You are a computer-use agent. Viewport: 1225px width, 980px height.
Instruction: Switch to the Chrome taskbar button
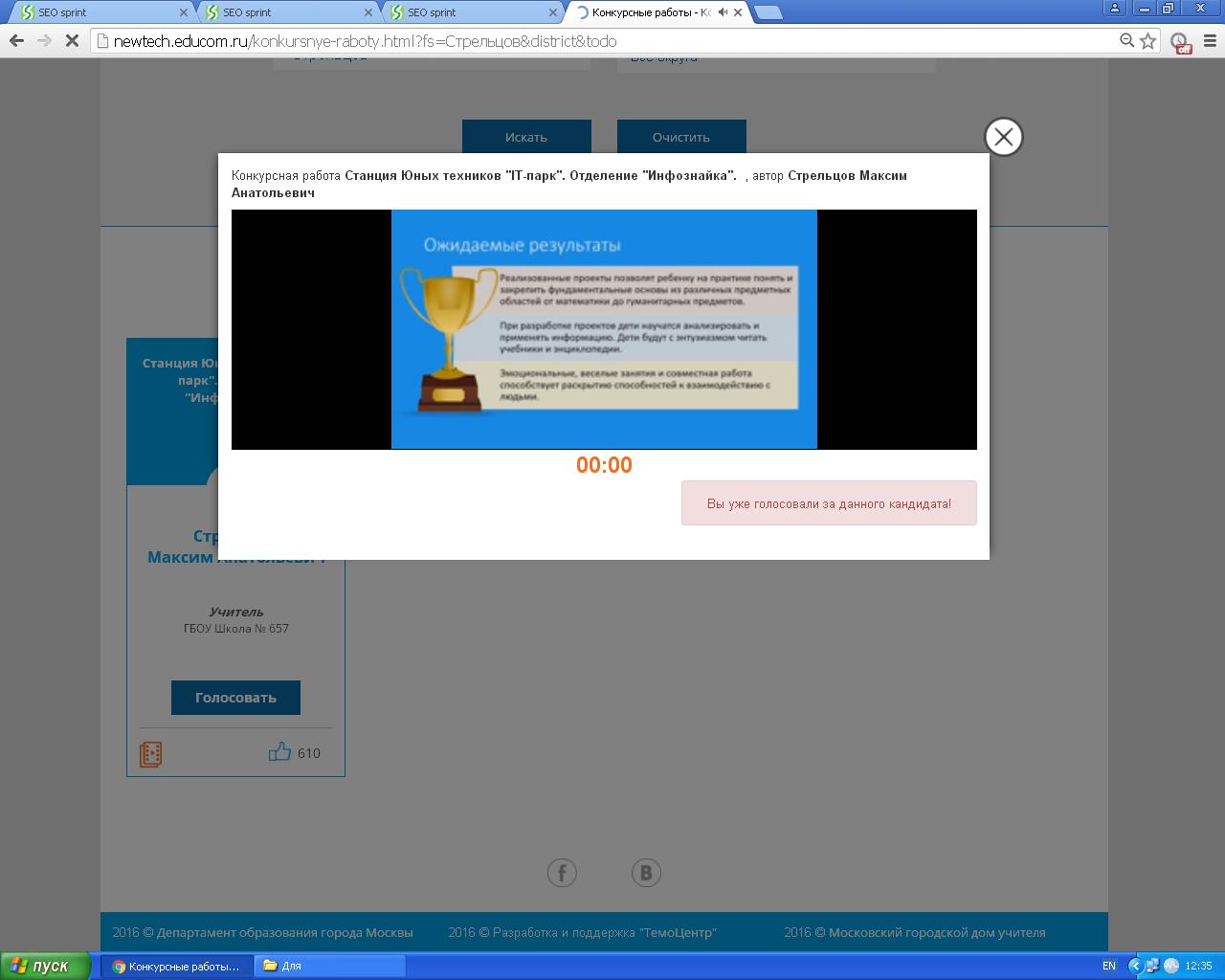(177, 966)
